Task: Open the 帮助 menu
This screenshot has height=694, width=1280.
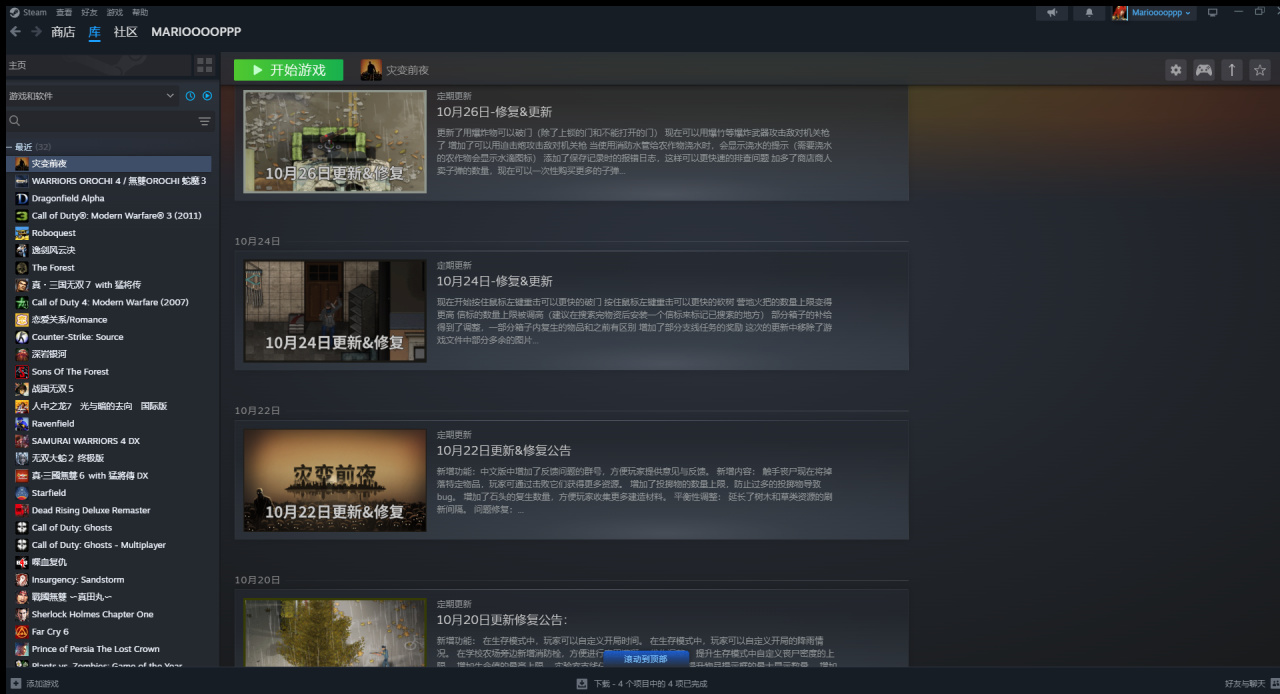Action: [140, 12]
